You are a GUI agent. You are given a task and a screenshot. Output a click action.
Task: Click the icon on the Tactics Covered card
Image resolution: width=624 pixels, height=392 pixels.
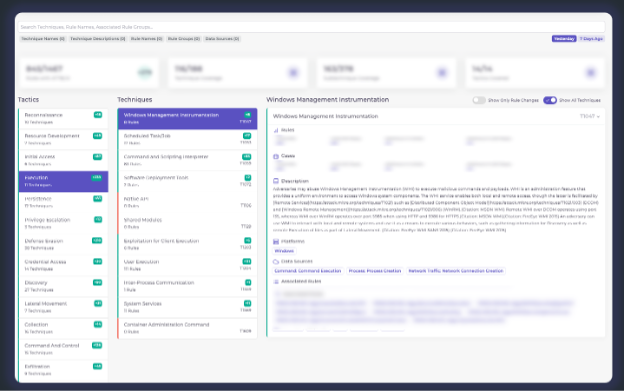click(591, 72)
